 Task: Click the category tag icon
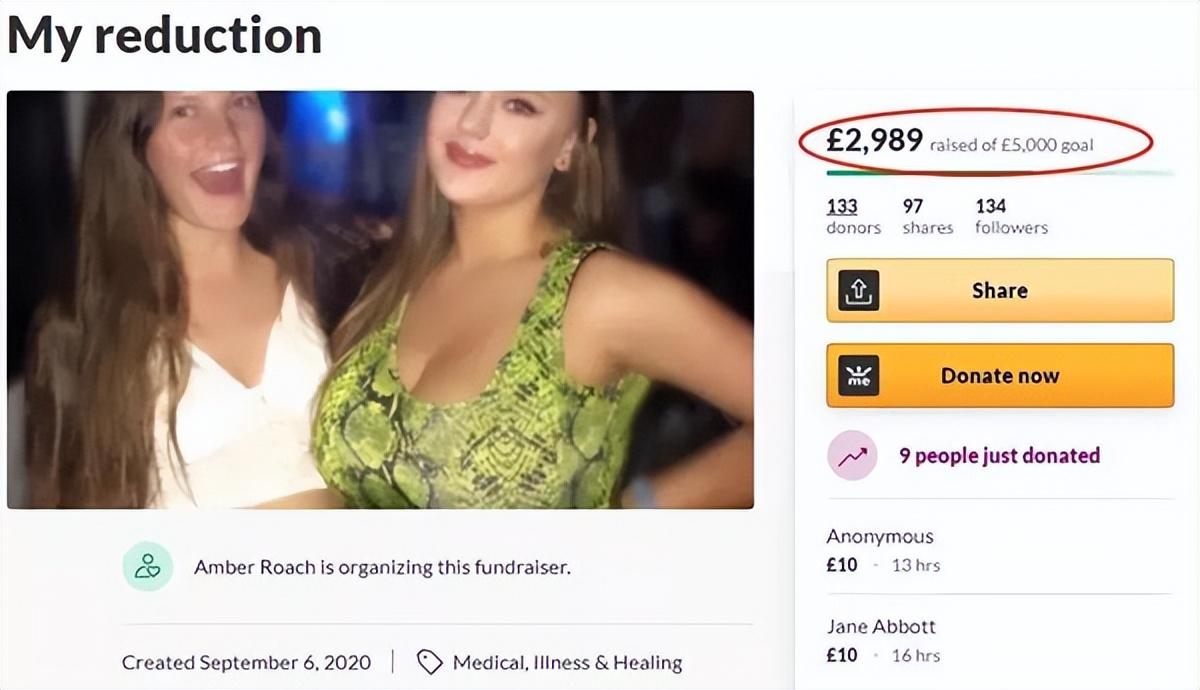click(x=429, y=662)
